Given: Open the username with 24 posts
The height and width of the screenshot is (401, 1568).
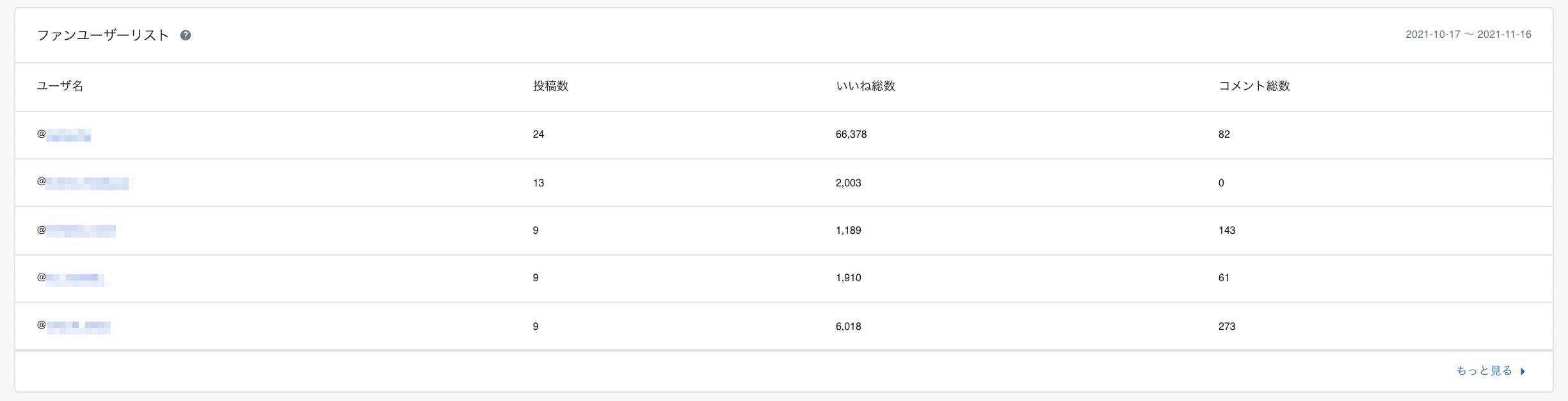Looking at the screenshot, I should (x=64, y=135).
